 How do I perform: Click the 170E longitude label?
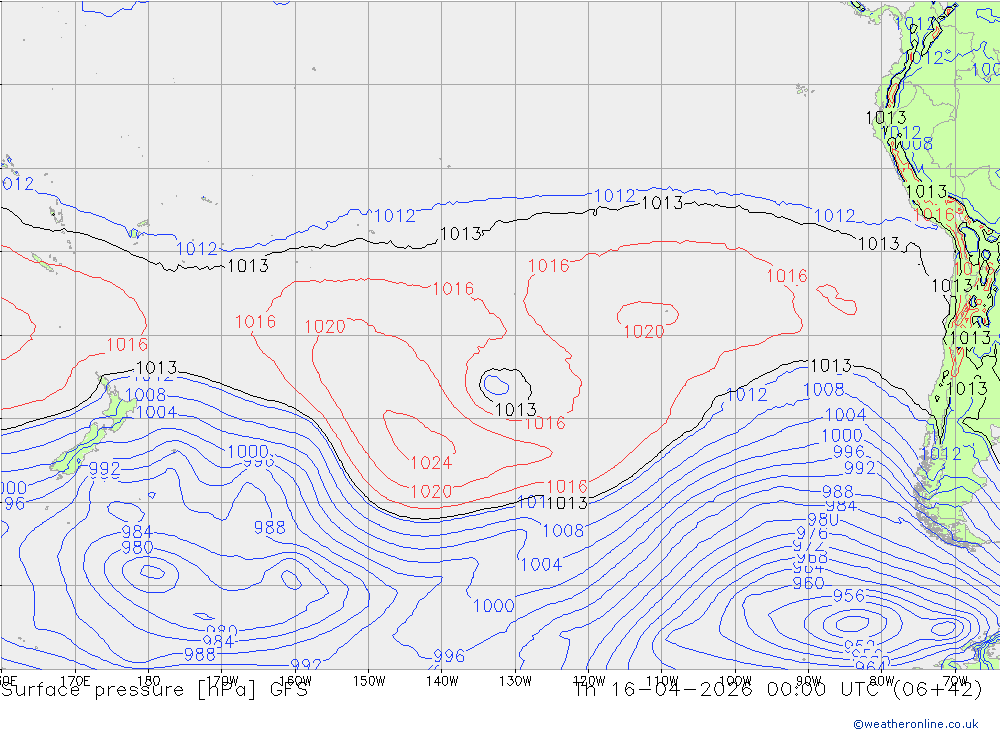click(75, 681)
